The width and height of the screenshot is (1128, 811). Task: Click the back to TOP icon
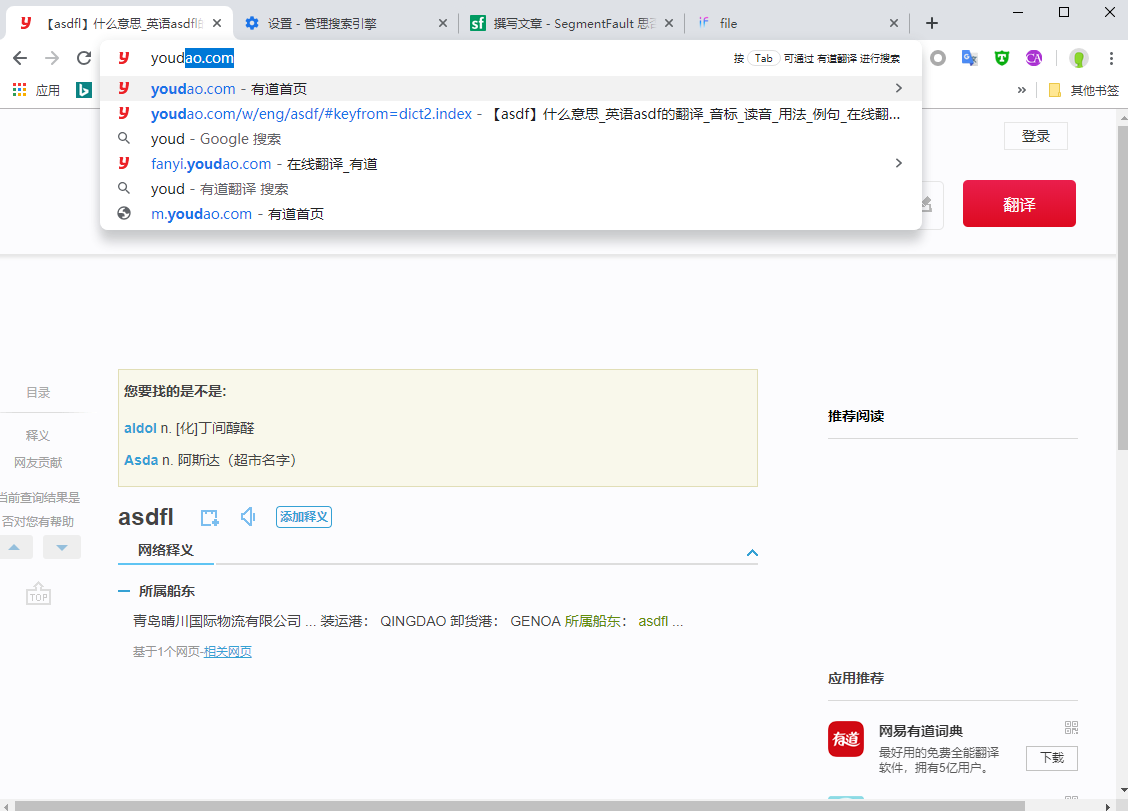(x=38, y=594)
